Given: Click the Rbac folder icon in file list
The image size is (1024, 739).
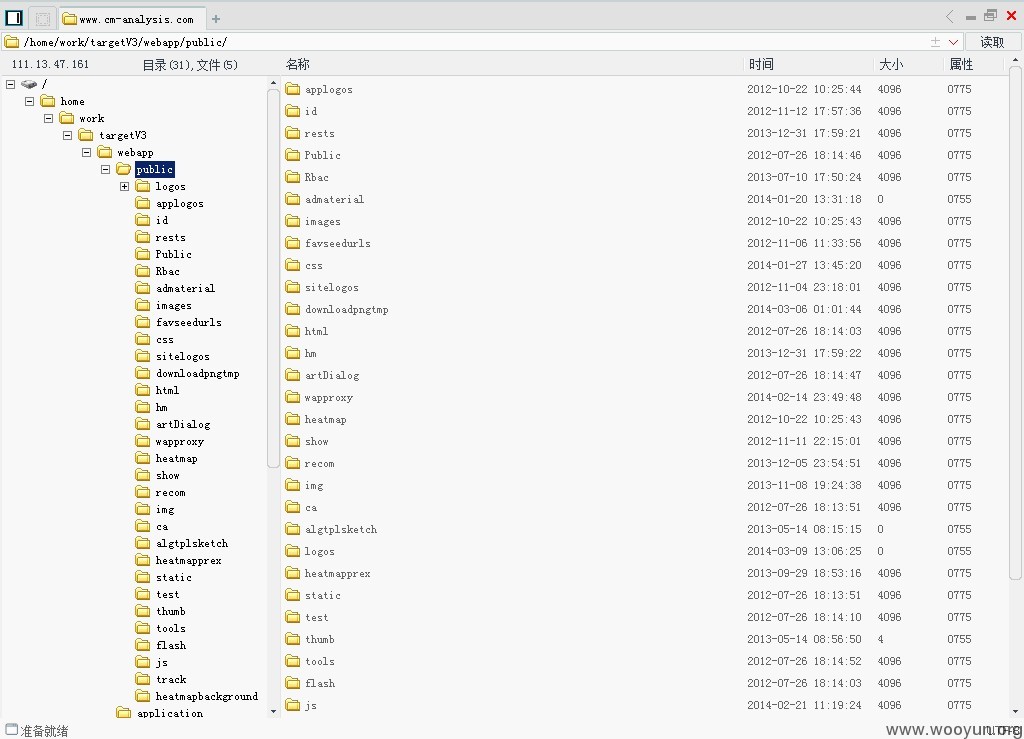Looking at the screenshot, I should point(293,177).
